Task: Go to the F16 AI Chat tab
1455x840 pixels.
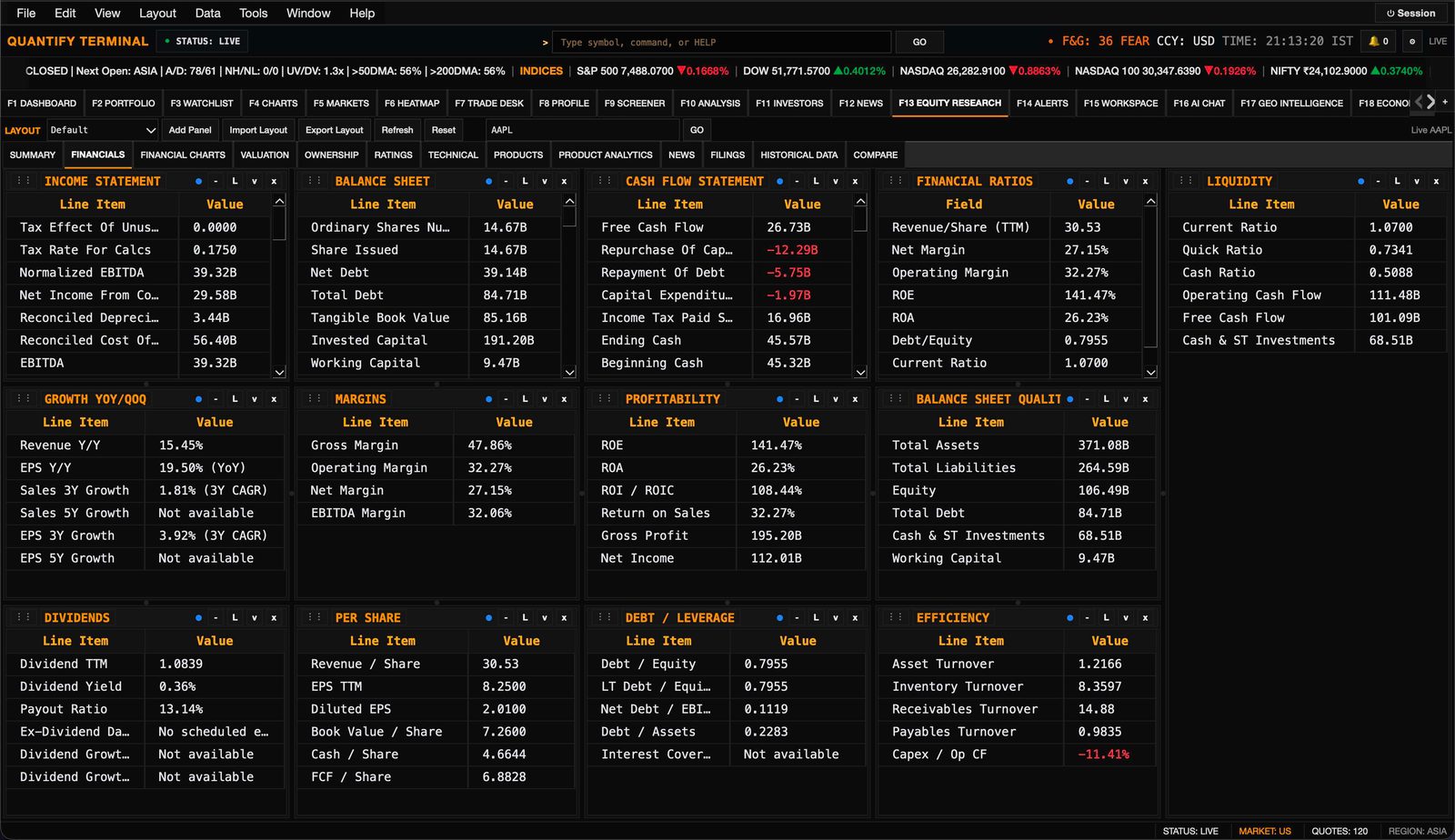Action: [1199, 103]
